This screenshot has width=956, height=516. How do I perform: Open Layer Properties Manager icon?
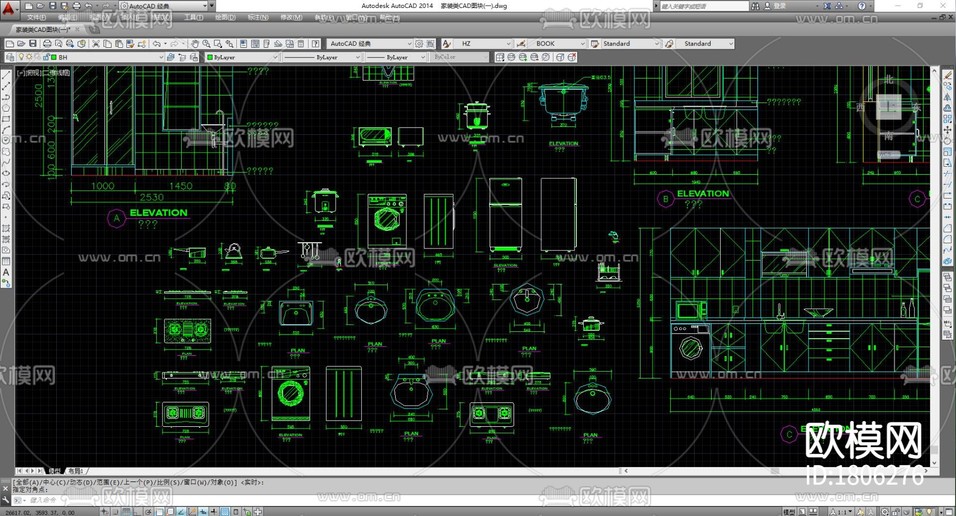[x=10, y=57]
